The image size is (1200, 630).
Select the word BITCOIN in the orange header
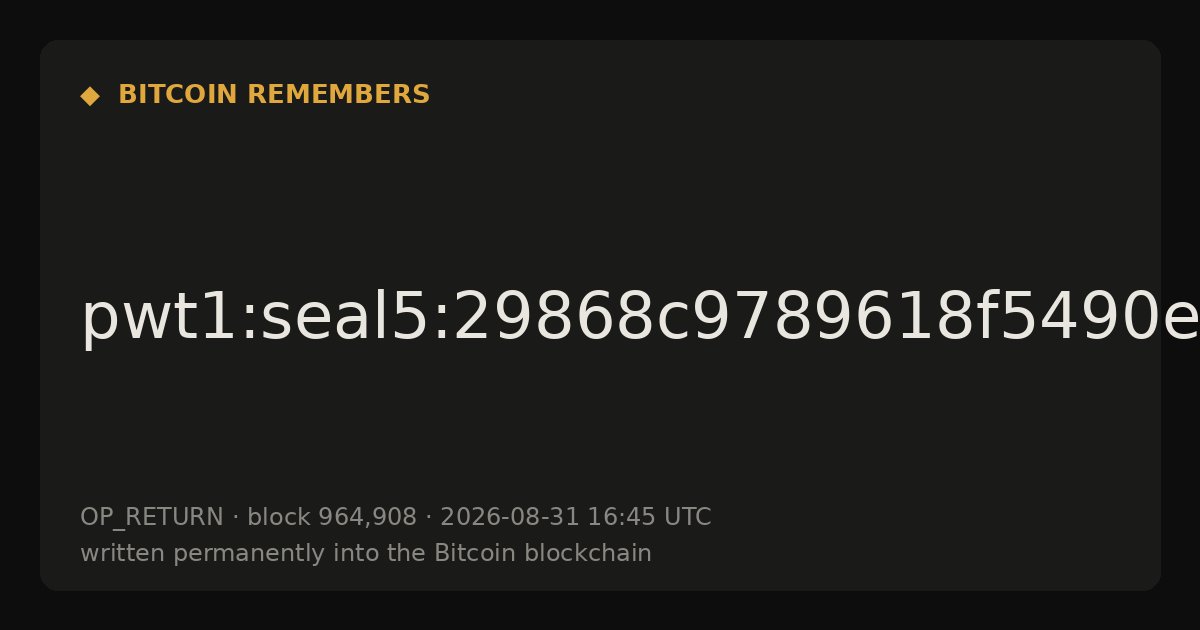pos(179,95)
